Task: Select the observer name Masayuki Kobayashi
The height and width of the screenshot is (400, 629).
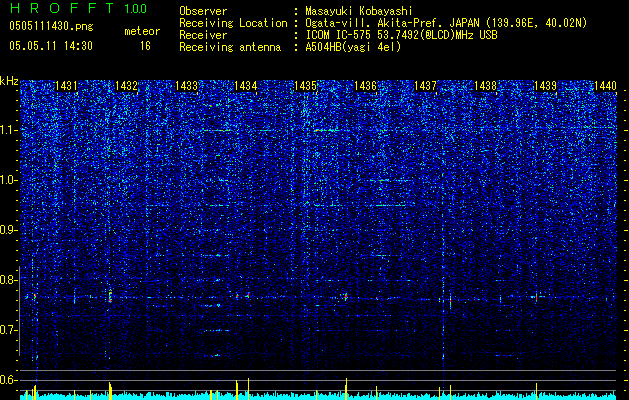Action: coord(359,11)
